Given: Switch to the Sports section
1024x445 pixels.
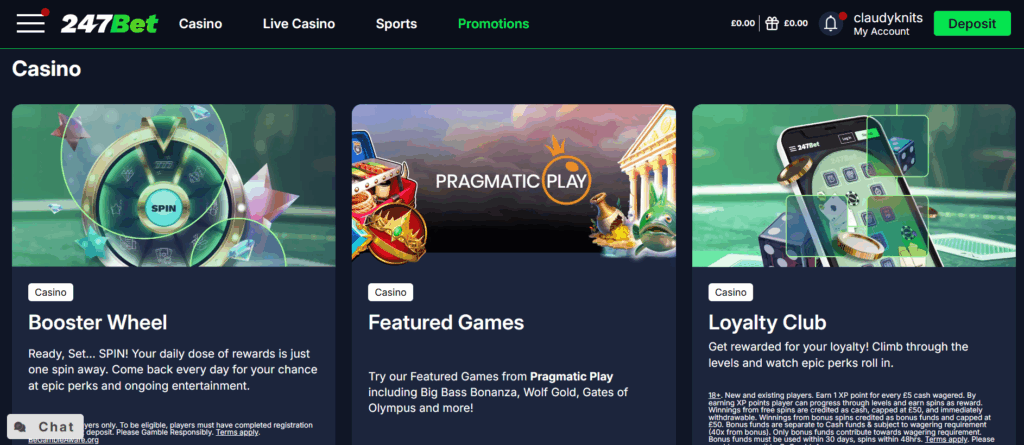Looking at the screenshot, I should [x=396, y=24].
